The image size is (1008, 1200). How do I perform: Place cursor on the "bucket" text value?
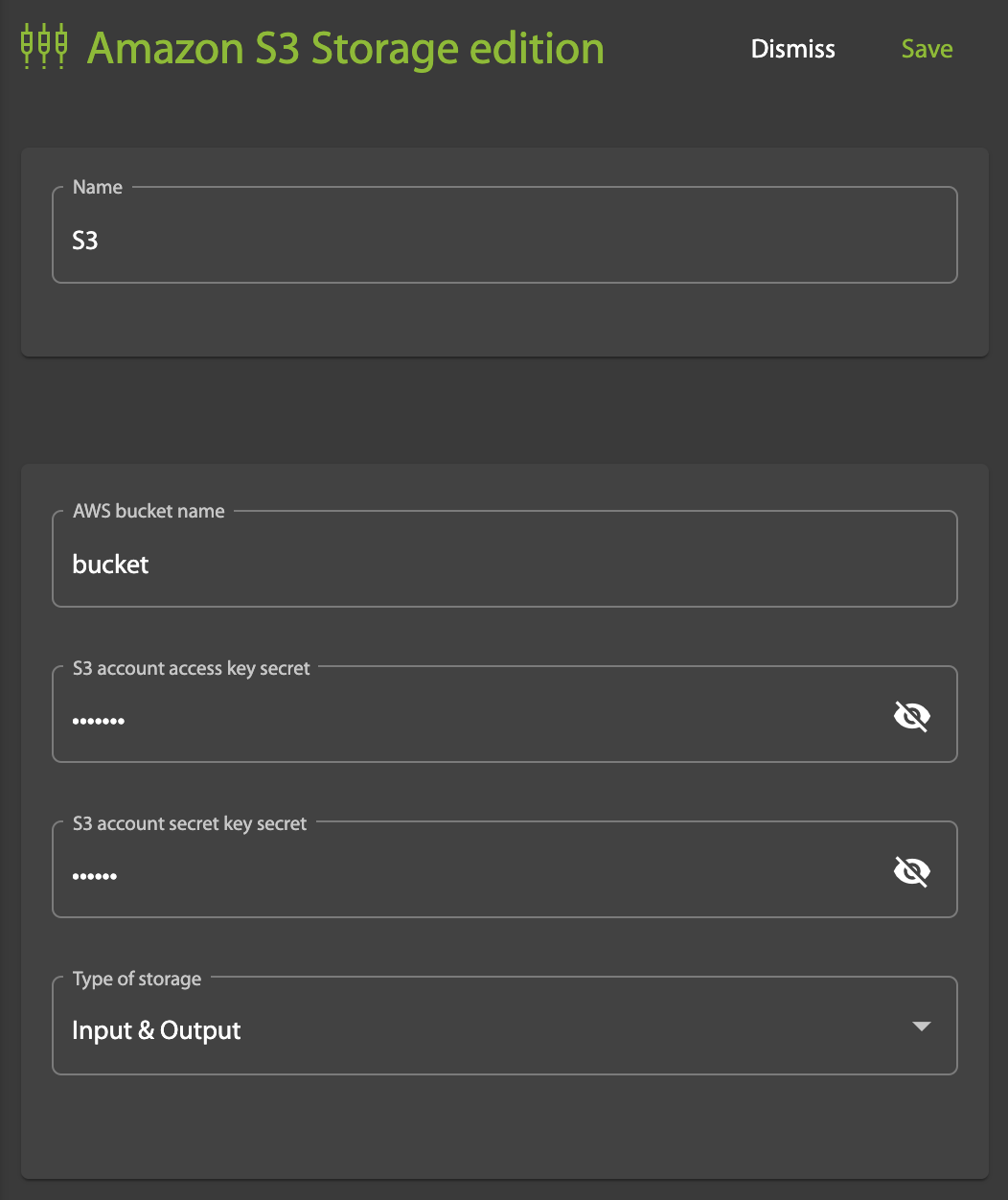click(x=110, y=565)
